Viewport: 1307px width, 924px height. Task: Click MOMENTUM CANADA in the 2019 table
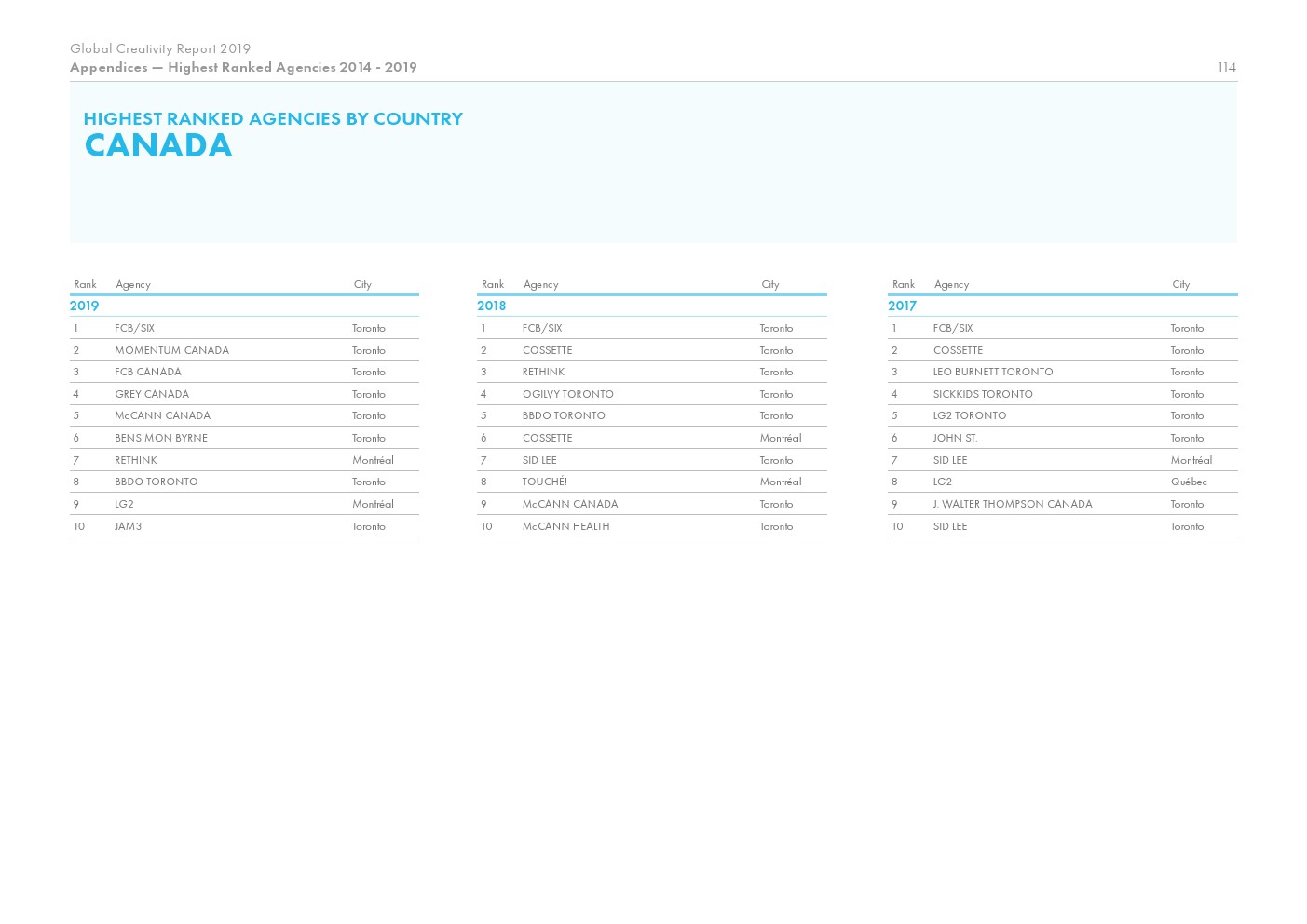pos(171,350)
